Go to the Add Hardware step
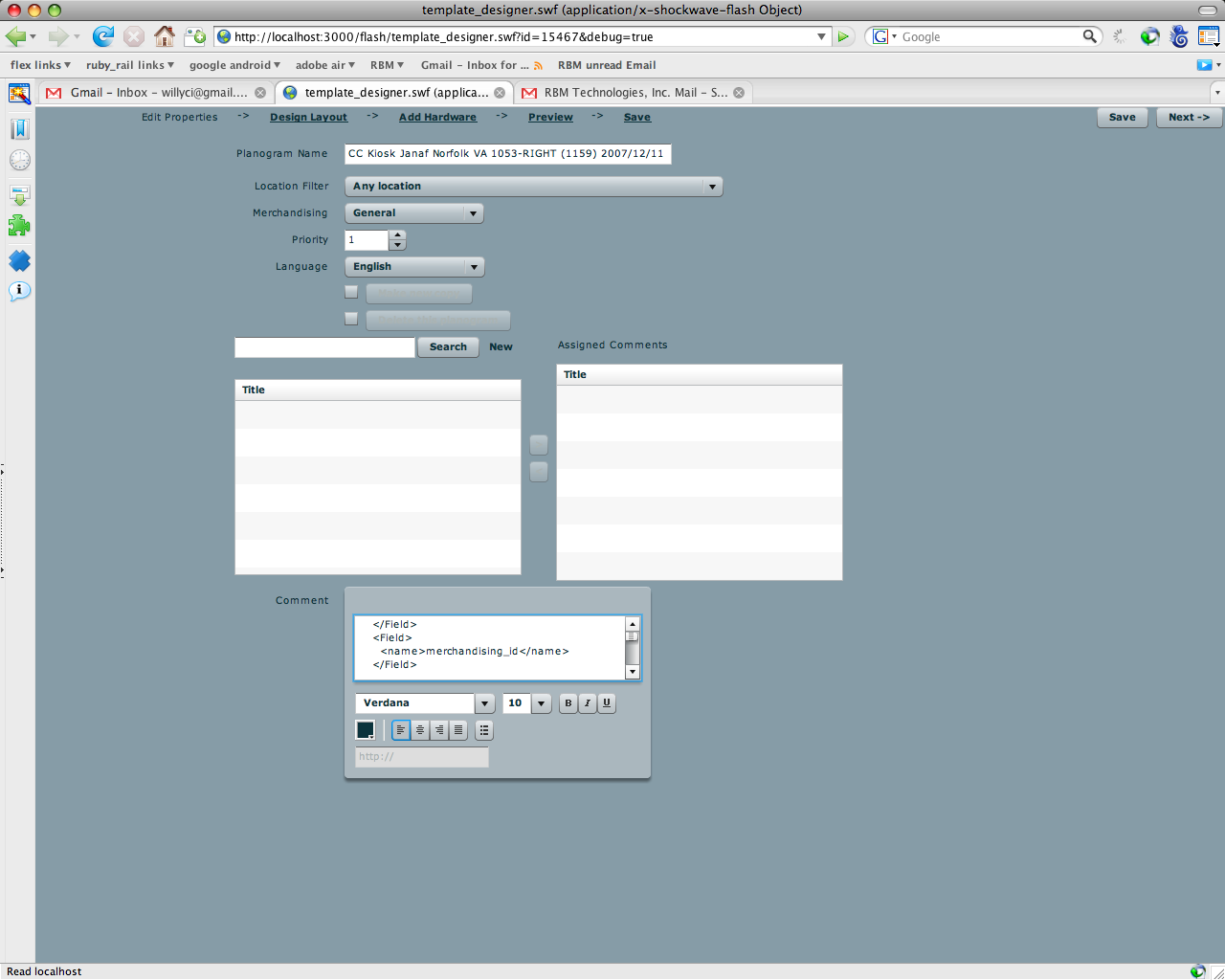1225x980 pixels. pos(437,117)
